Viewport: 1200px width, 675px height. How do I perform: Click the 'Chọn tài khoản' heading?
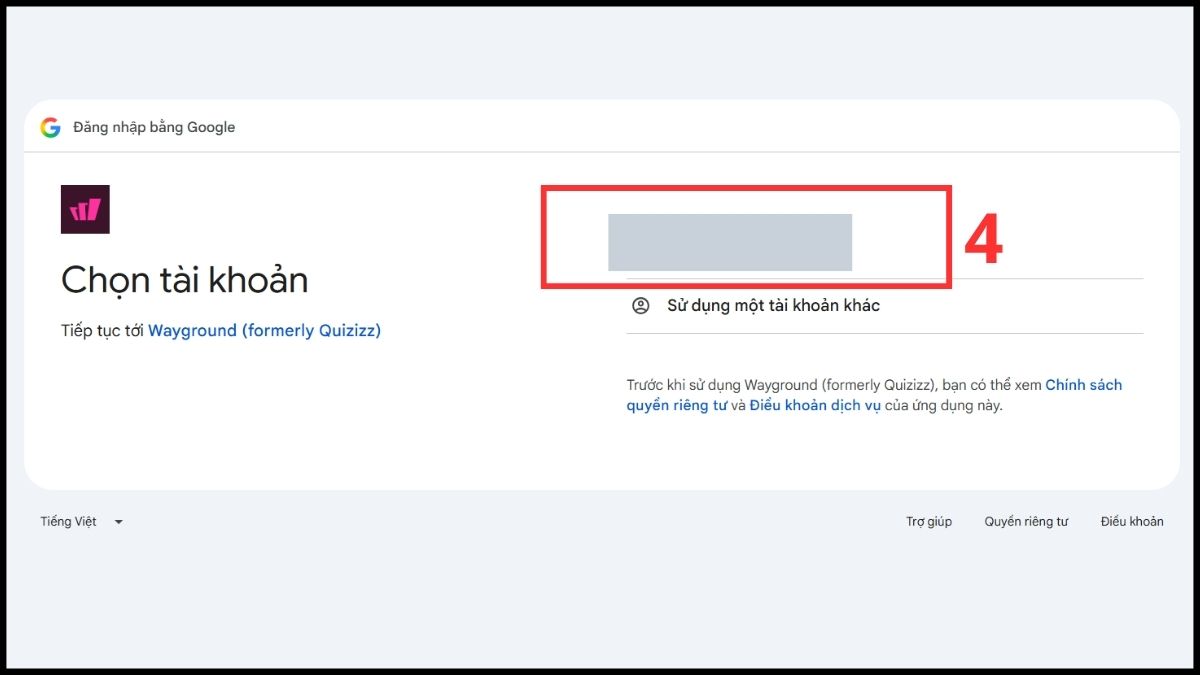pos(184,280)
